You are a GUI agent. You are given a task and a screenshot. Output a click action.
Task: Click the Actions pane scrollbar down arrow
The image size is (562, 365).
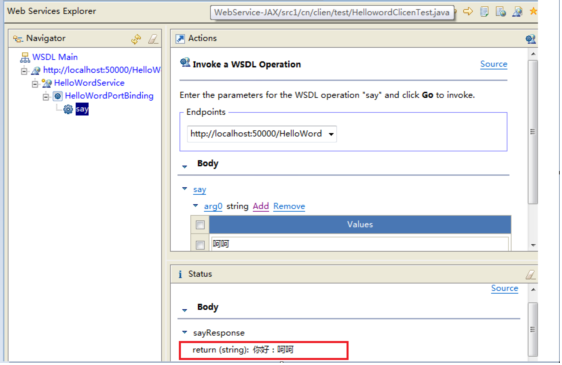[533, 245]
